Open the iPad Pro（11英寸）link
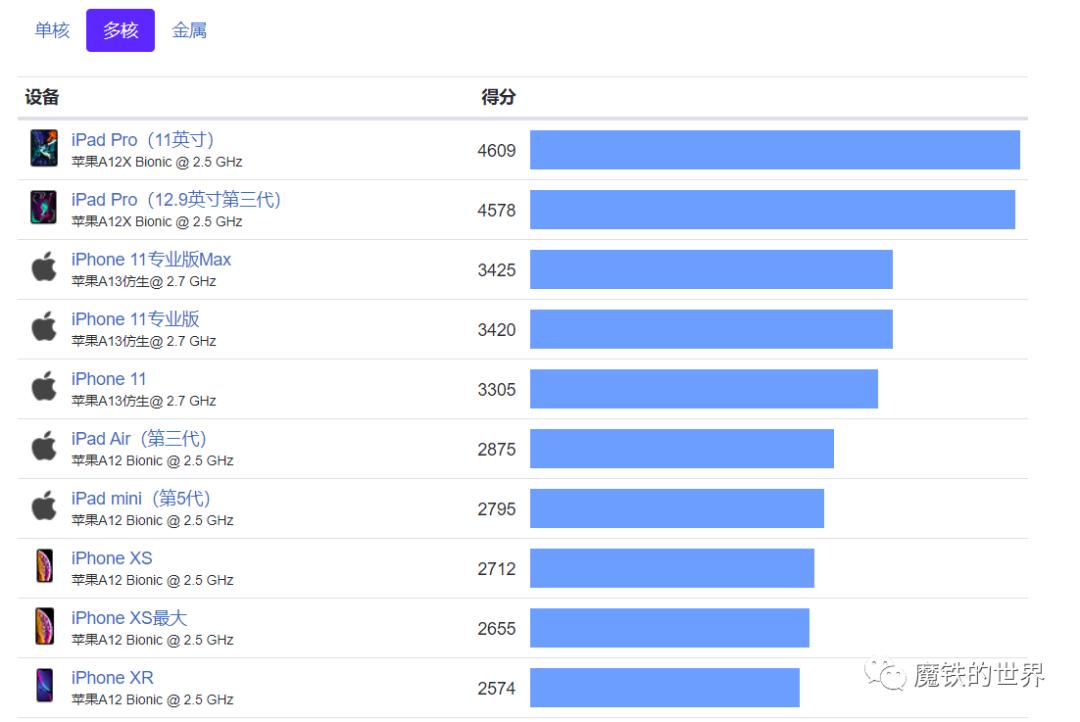 click(143, 140)
